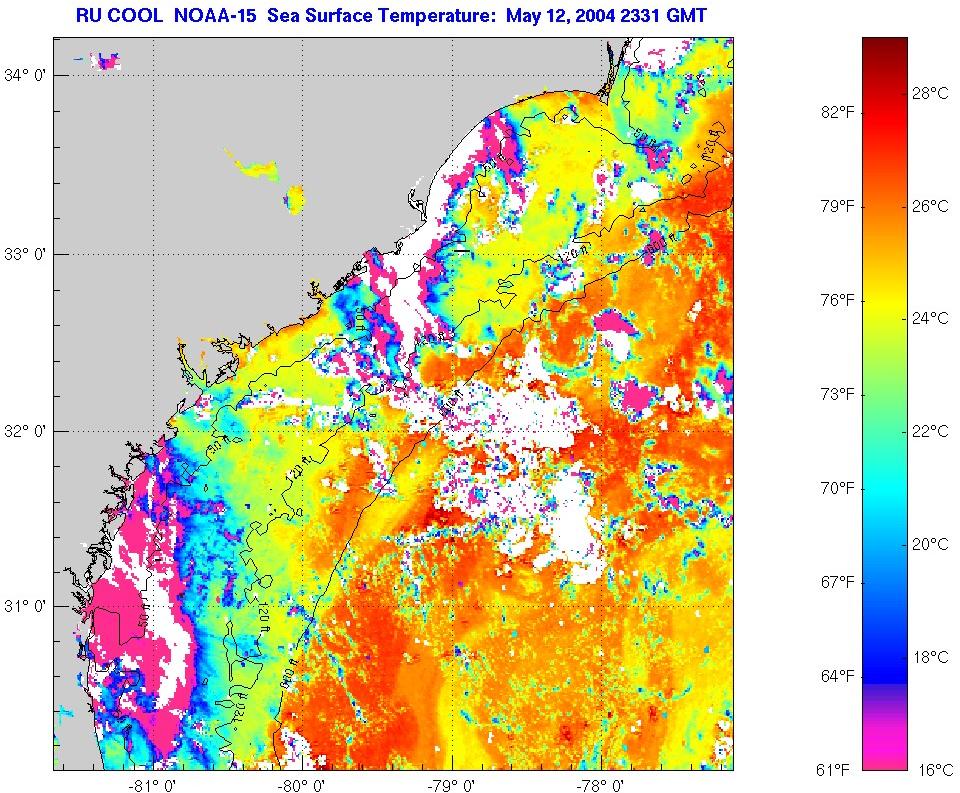The height and width of the screenshot is (793, 960).
Task: Click the '76°F' colorbar label
Action: click(x=837, y=301)
